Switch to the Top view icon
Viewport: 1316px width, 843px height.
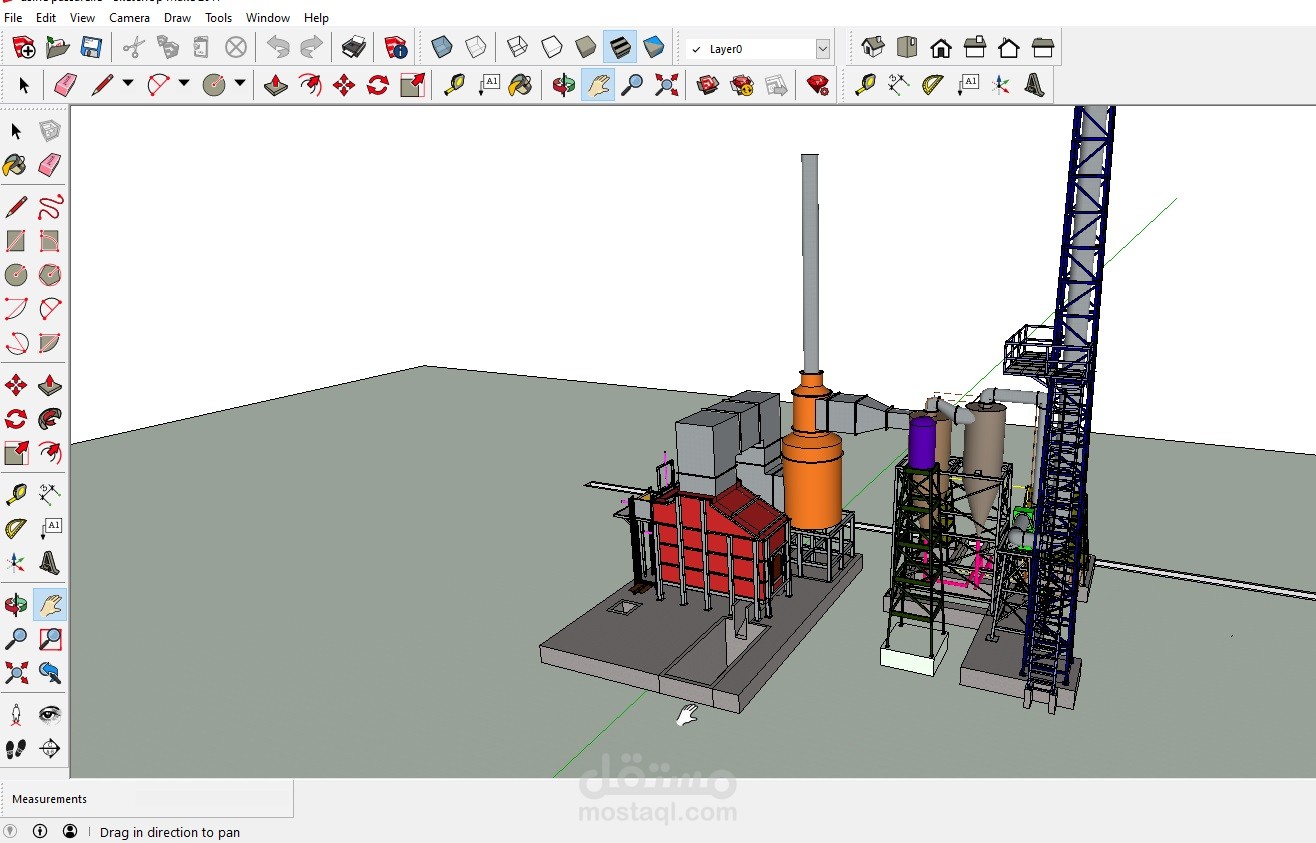tap(907, 47)
